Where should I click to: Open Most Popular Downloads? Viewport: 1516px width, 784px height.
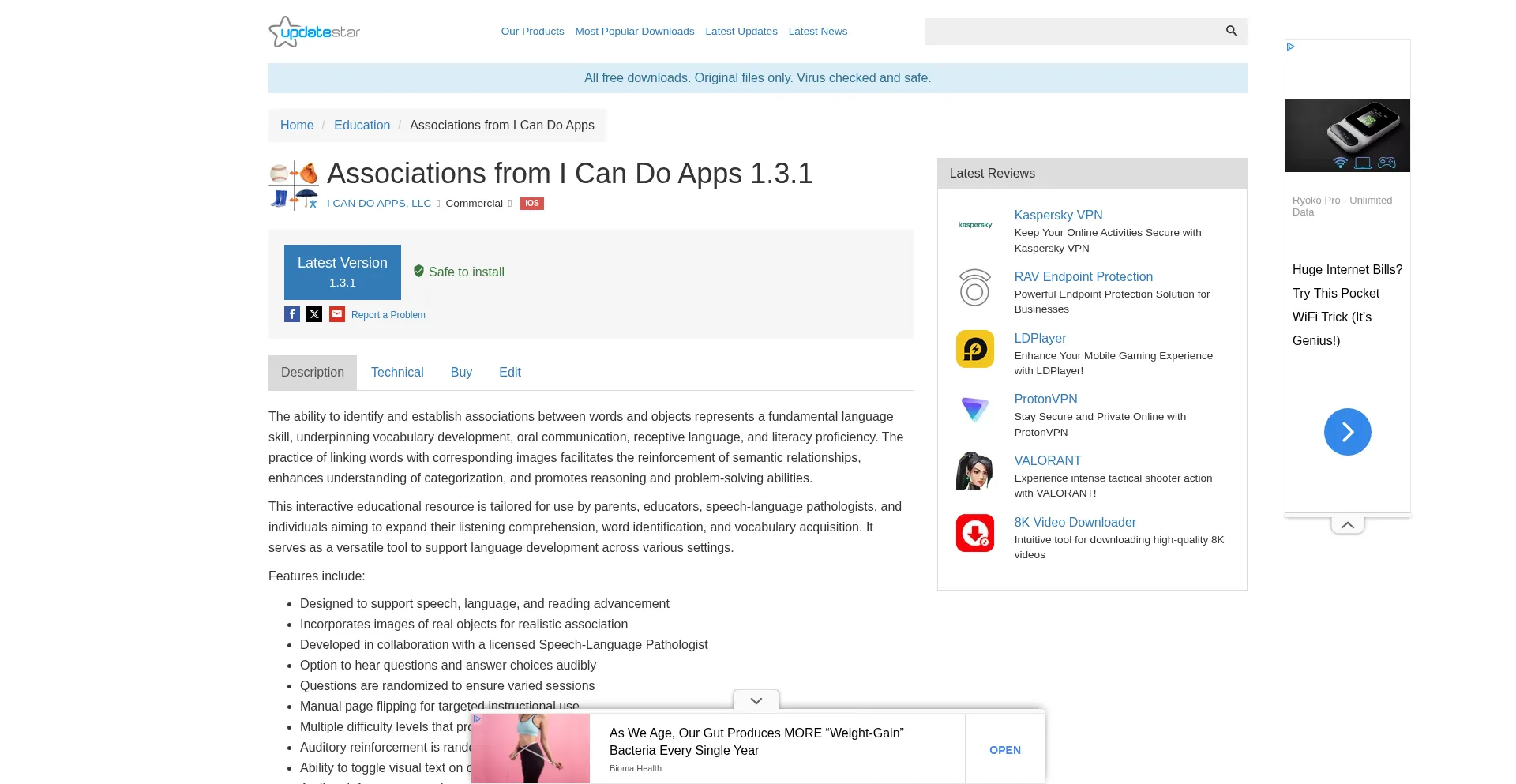pos(635,32)
